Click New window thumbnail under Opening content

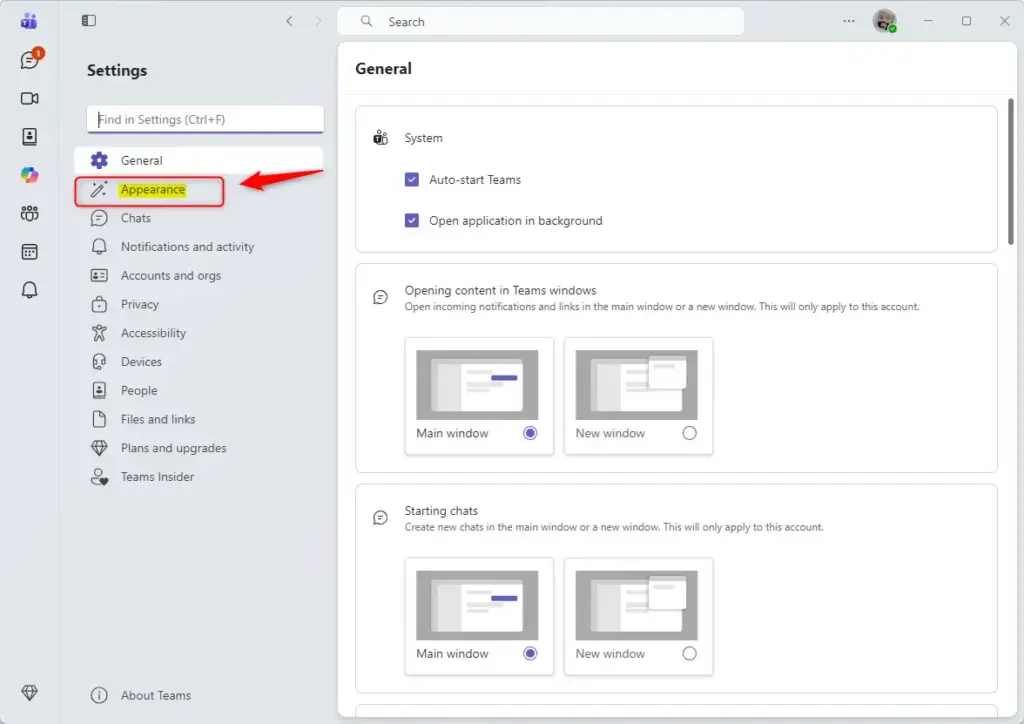tap(636, 385)
